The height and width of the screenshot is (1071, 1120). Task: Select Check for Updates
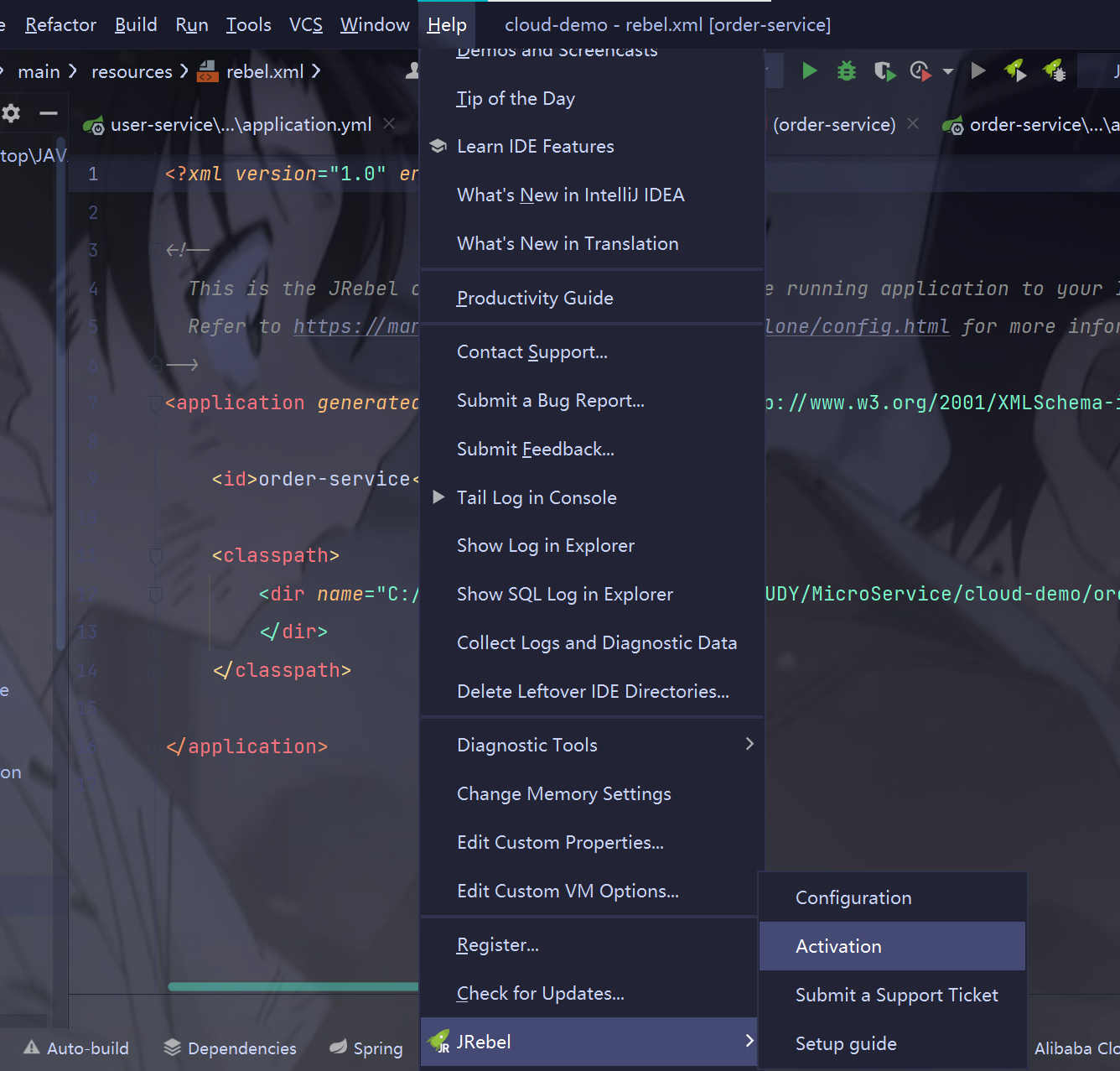[589, 993]
